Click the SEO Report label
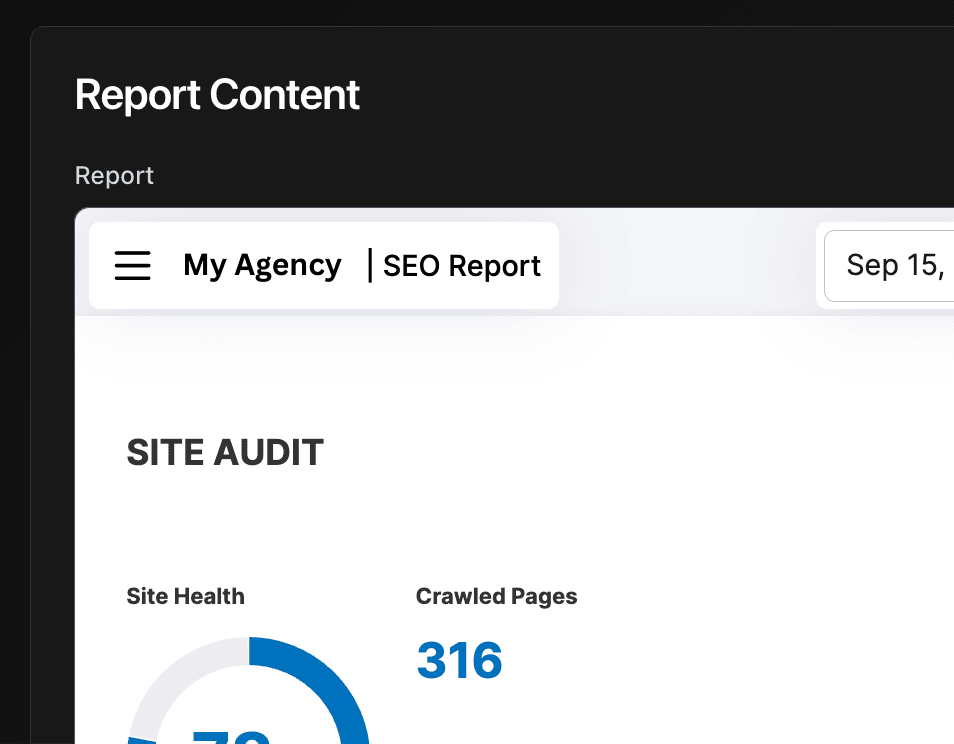This screenshot has width=954, height=744. click(x=462, y=266)
